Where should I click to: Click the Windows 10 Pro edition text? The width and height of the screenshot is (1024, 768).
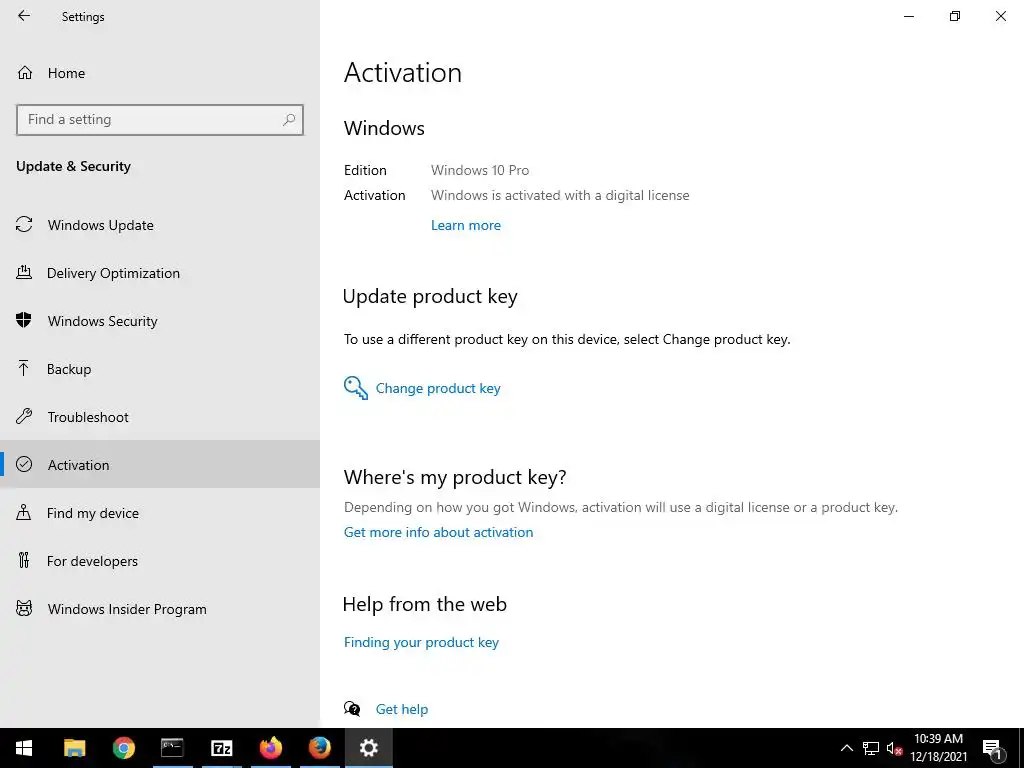480,170
